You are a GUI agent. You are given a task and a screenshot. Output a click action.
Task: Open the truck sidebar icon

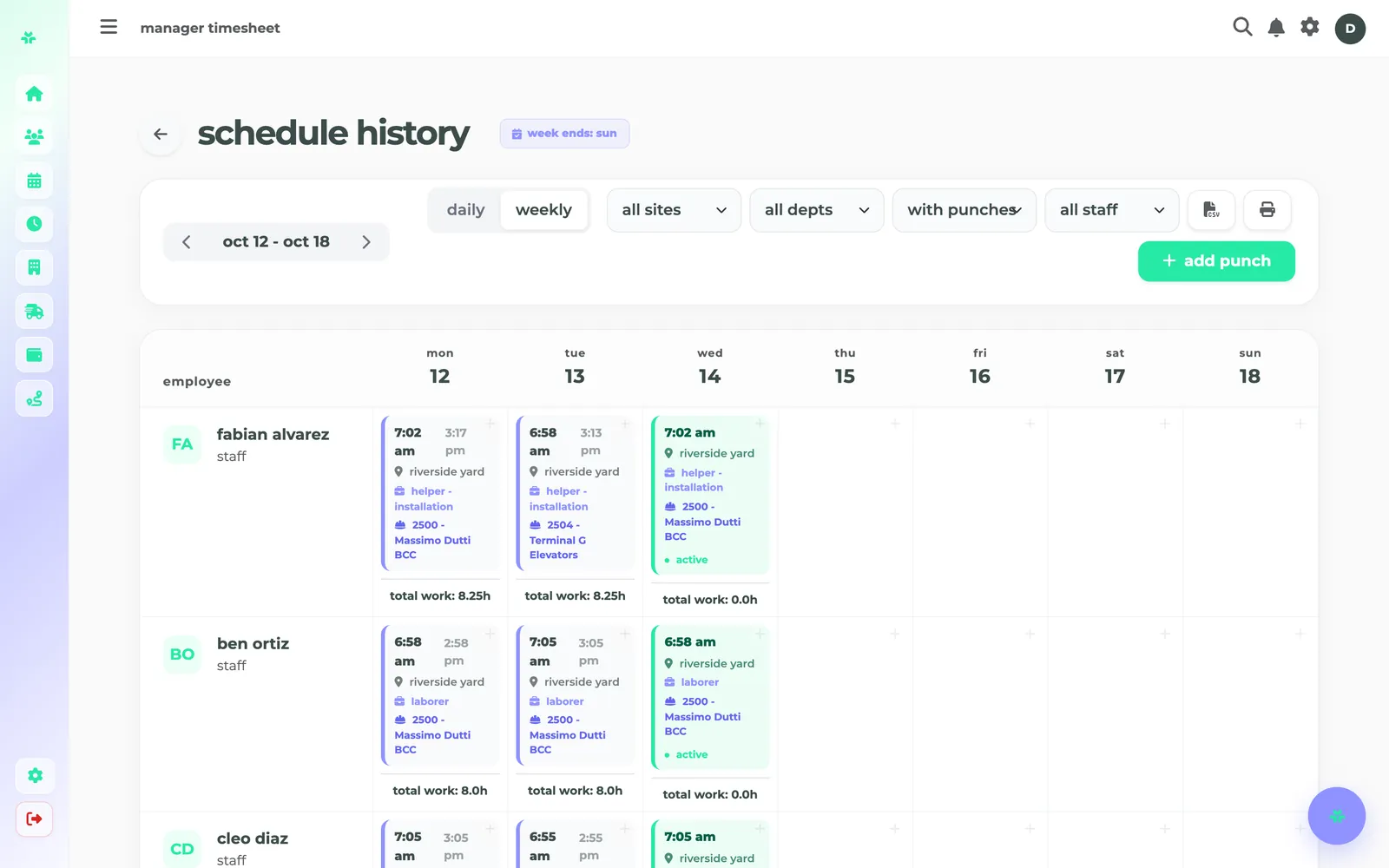tap(34, 311)
